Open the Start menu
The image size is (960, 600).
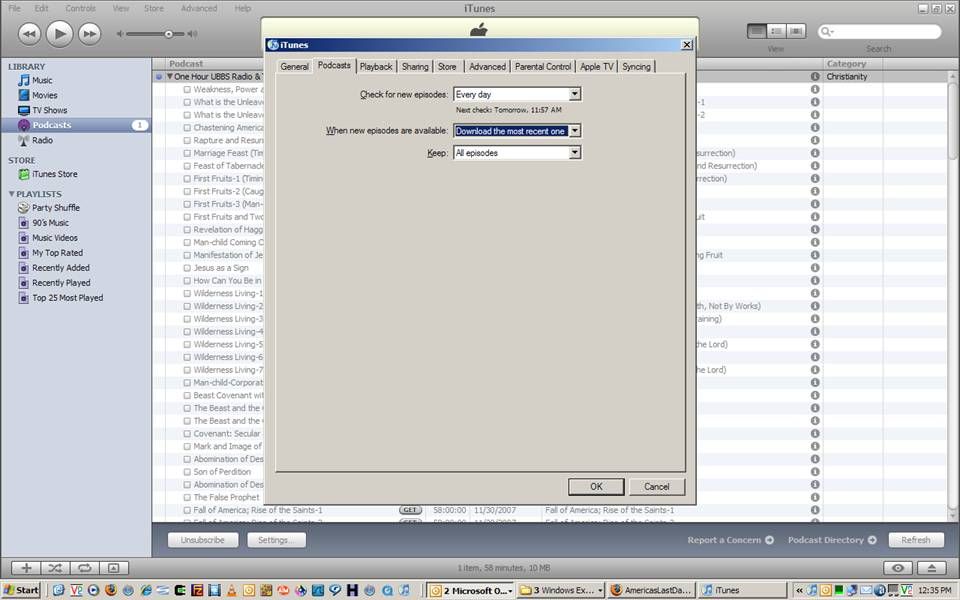click(21, 590)
